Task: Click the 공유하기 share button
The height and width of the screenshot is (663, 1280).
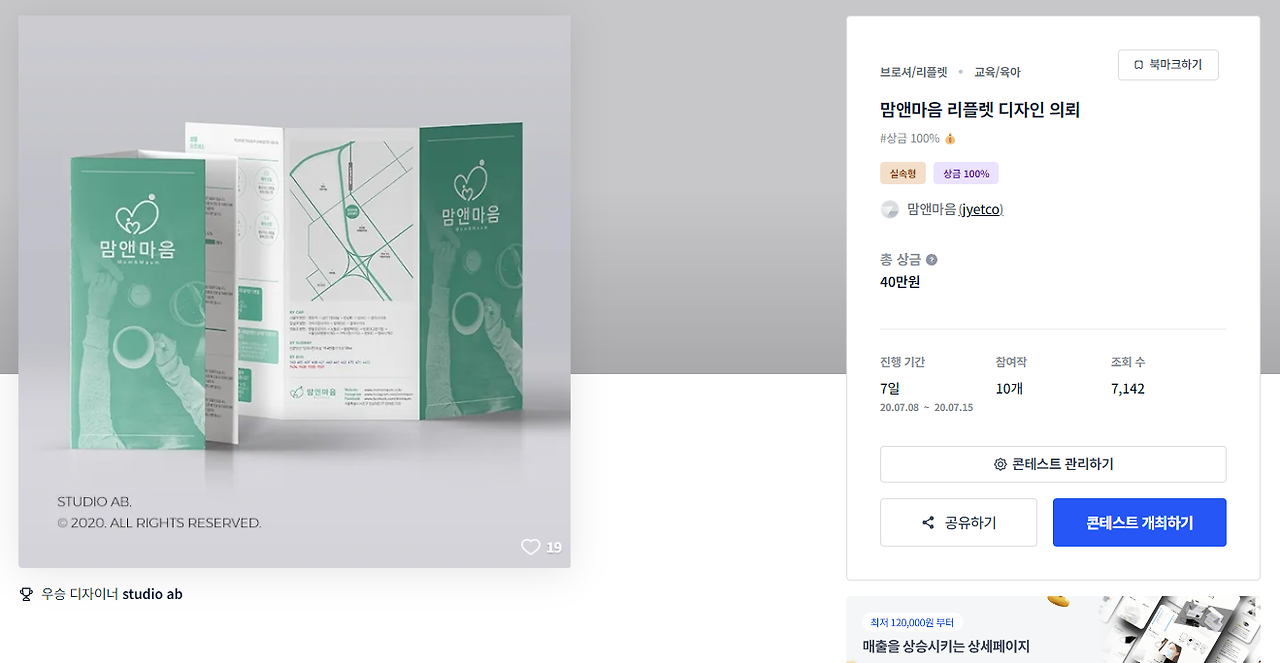Action: [x=958, y=523]
